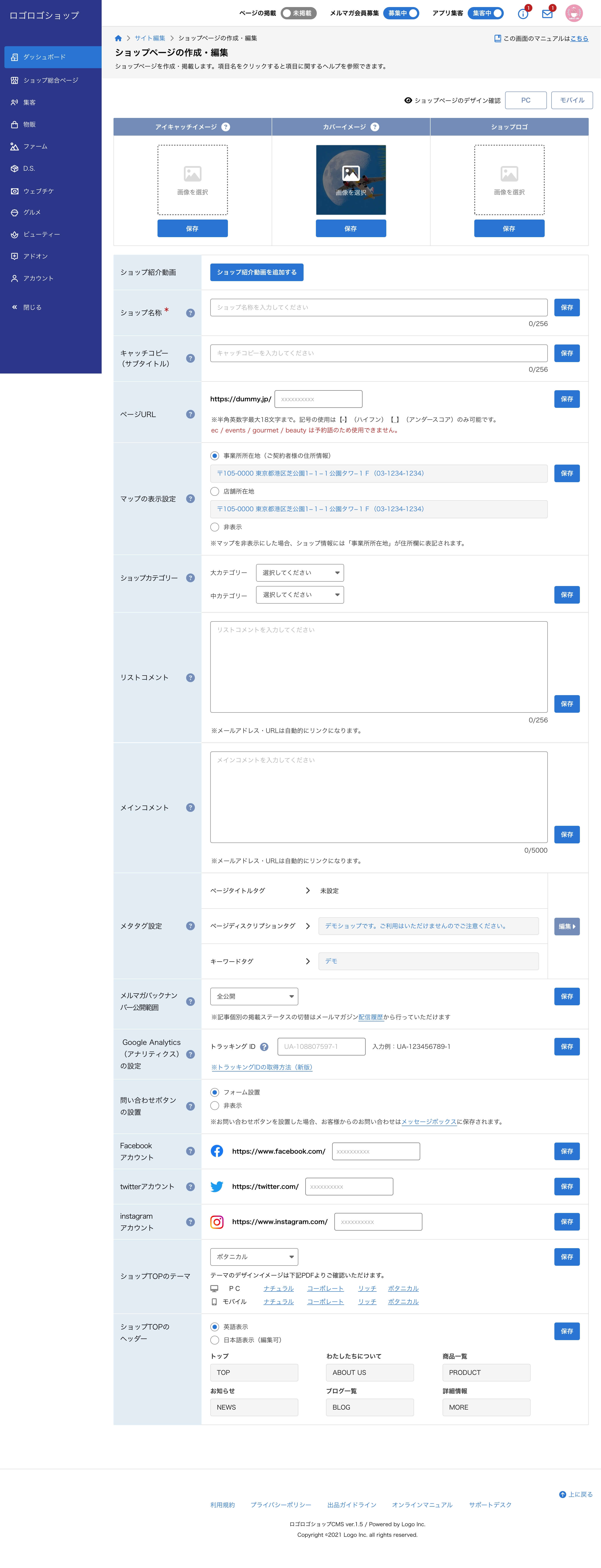The height and width of the screenshot is (1568, 601).
Task: Click help icon for instagramアカウント
Action: [191, 1222]
